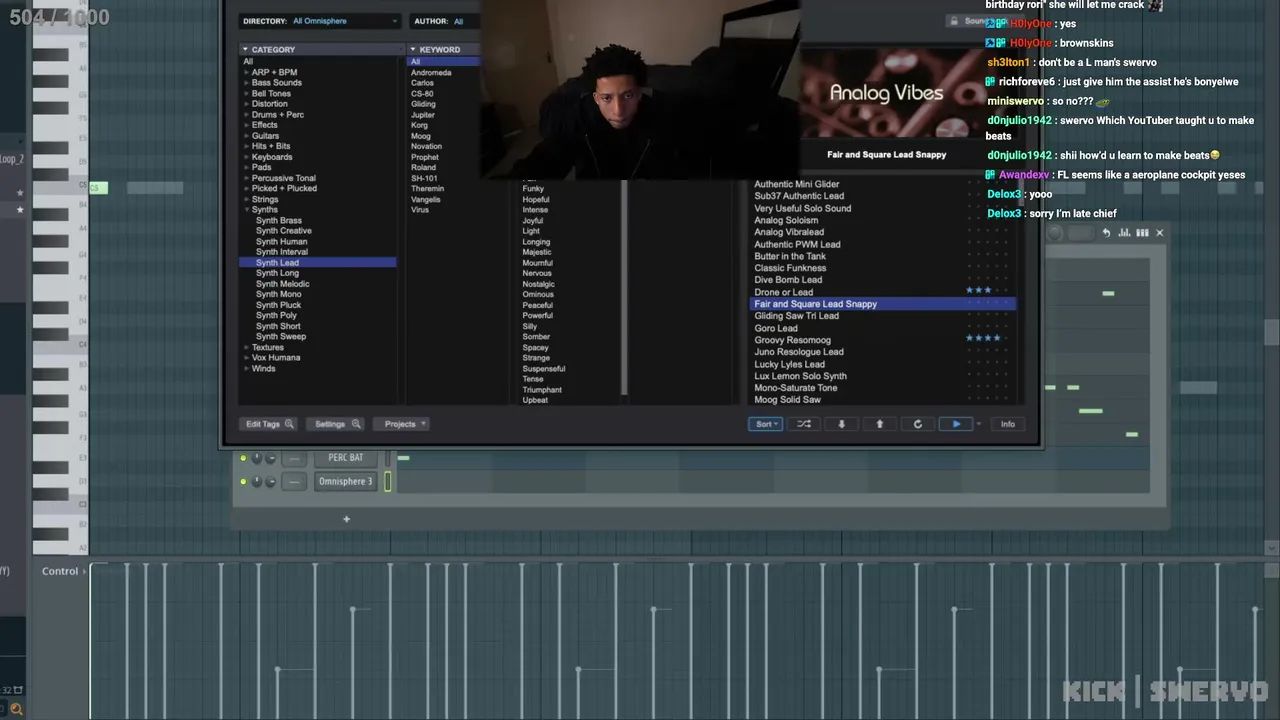Adjust PERC BAT pan knob
Image resolution: width=1280 pixels, height=720 pixels.
click(257, 458)
